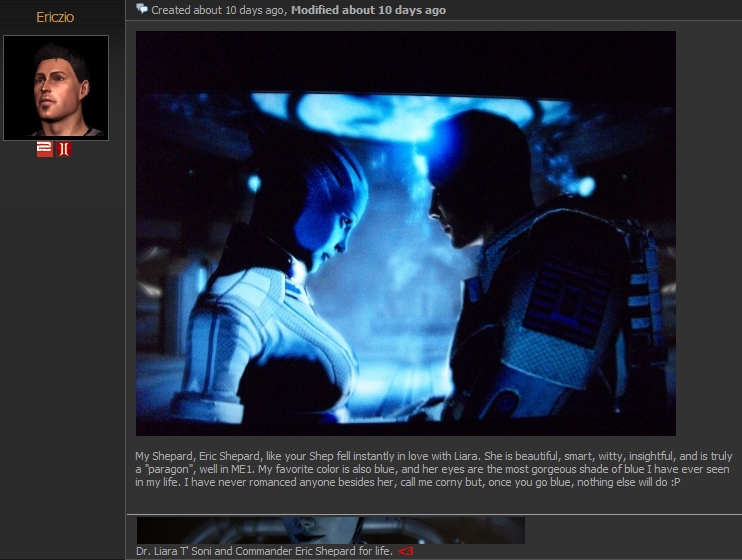This screenshot has width=742, height=560.
Task: Open the large Liara and Shepard screenshot
Action: [405, 232]
